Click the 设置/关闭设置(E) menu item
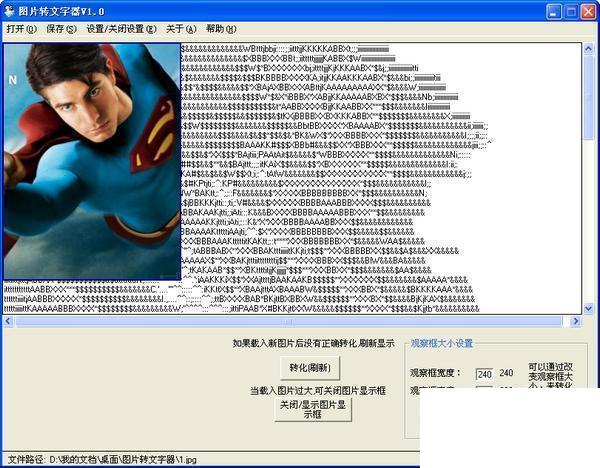This screenshot has height=468, width=600. click(x=121, y=29)
